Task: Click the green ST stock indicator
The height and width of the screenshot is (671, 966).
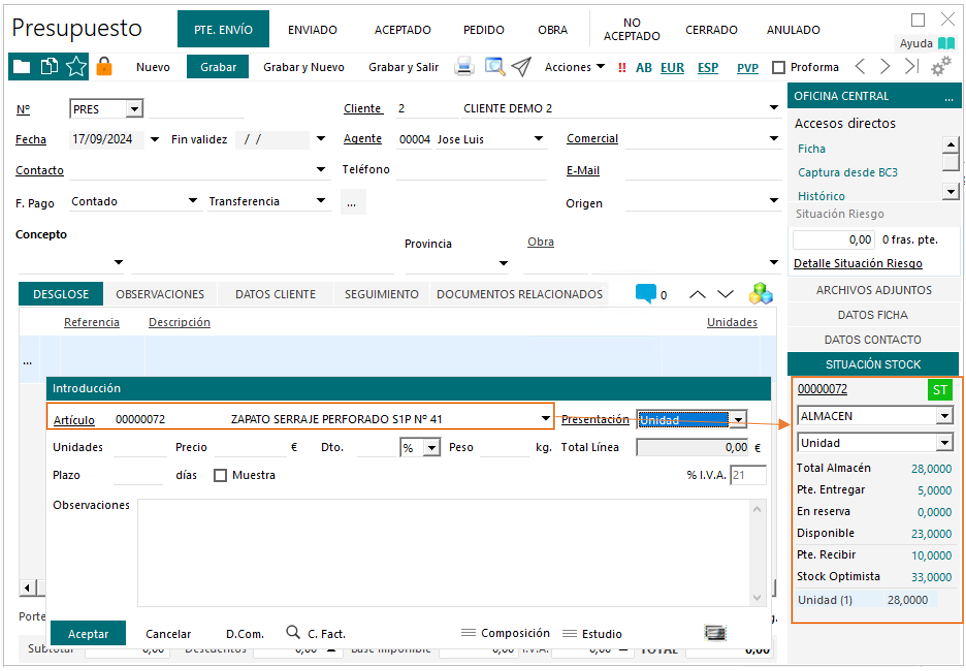Action: coord(940,389)
